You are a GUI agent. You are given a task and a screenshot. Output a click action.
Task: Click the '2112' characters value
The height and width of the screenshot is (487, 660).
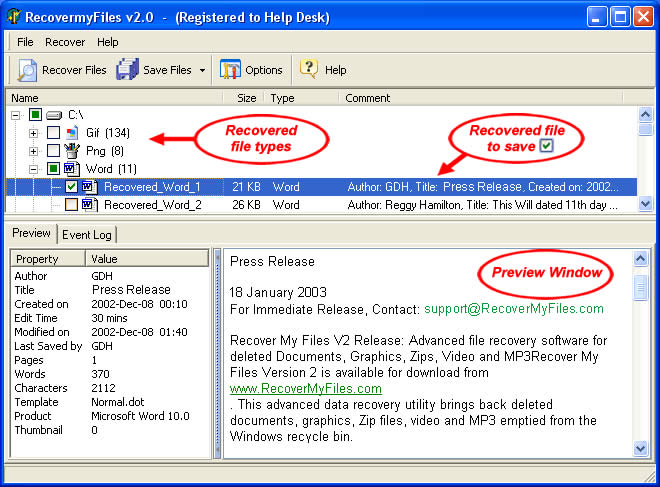tap(103, 388)
